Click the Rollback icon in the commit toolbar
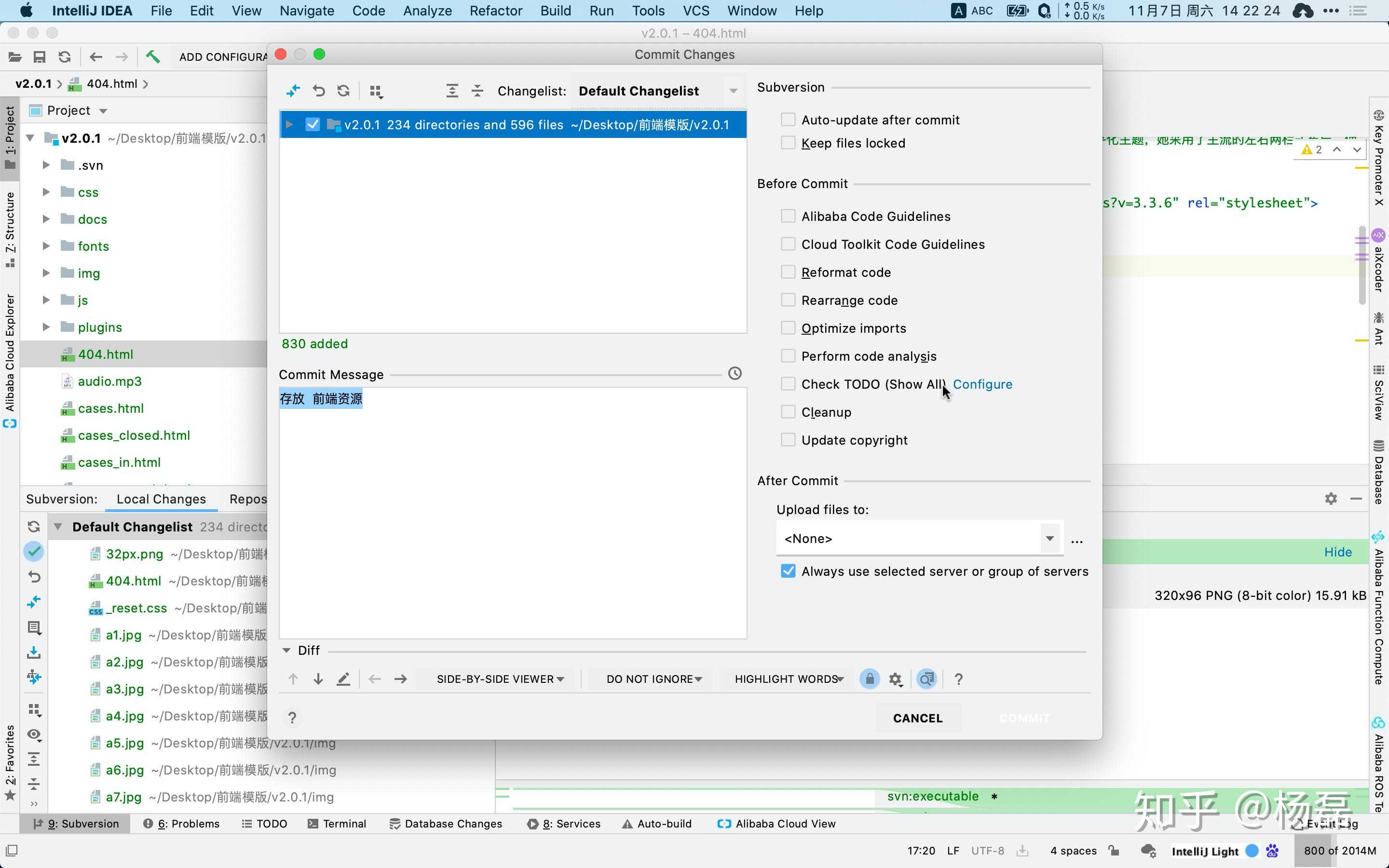Screen dimensions: 1389x868 (x=318, y=91)
